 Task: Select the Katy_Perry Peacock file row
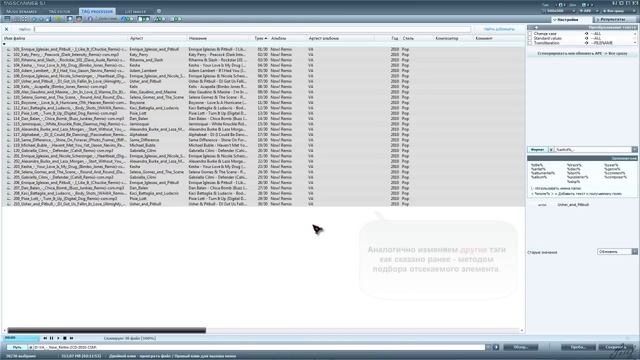tap(263, 55)
